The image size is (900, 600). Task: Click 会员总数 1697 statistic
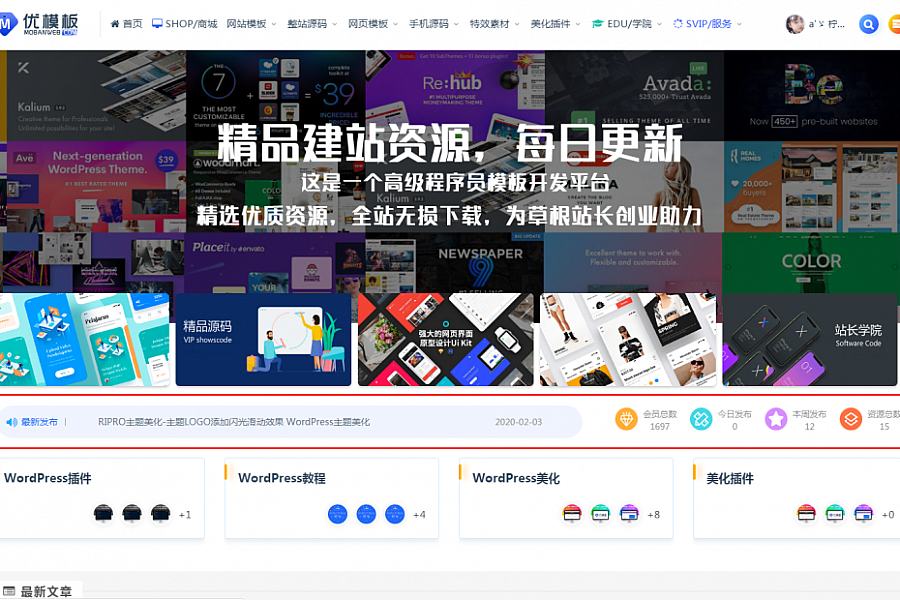(660, 420)
